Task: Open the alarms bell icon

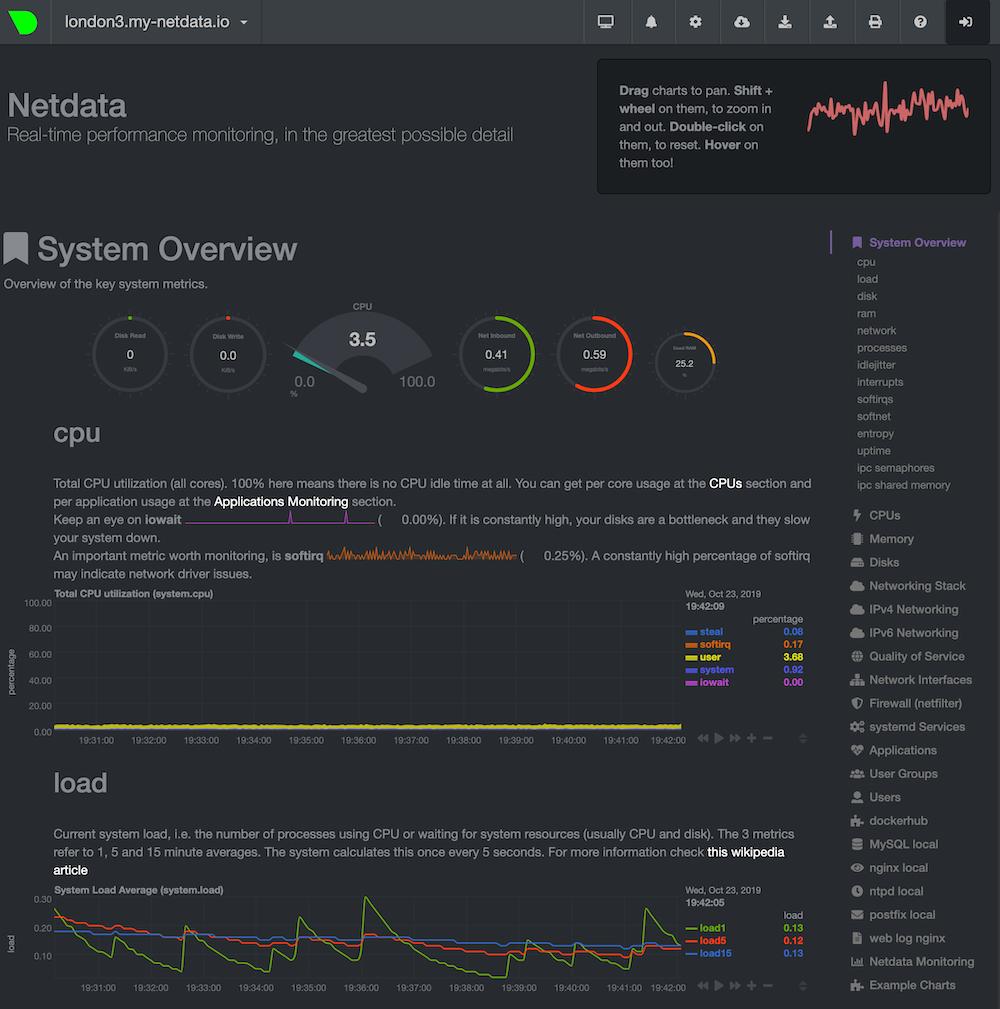Action: pyautogui.click(x=651, y=22)
